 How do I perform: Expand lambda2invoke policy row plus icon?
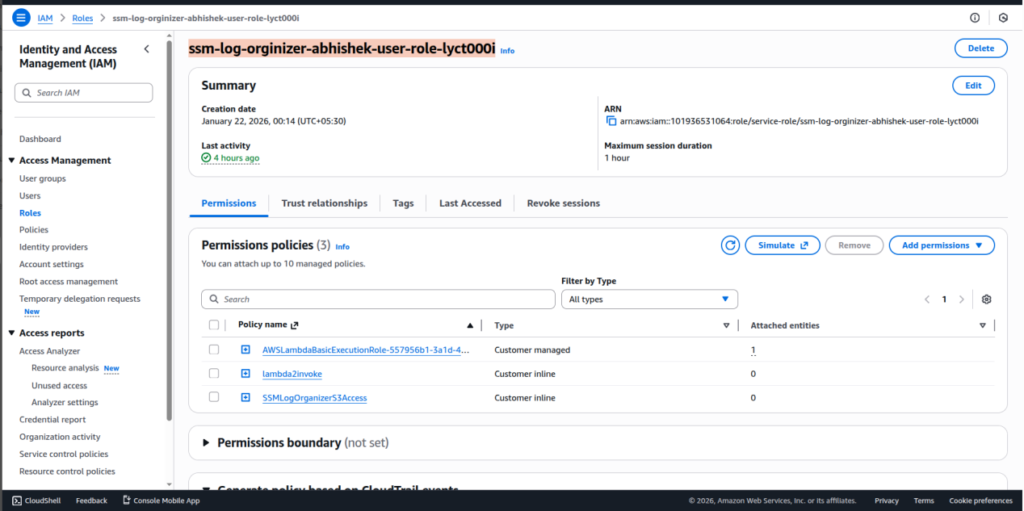point(246,374)
